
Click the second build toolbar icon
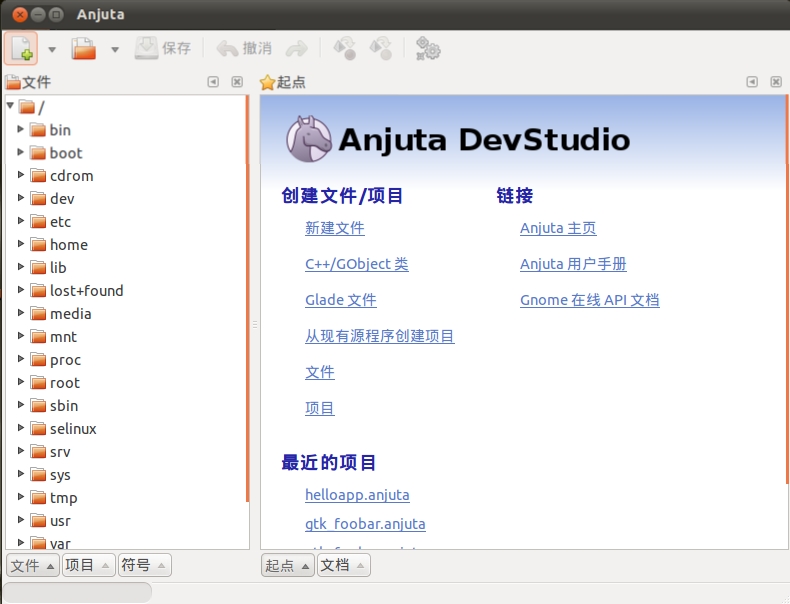pyautogui.click(x=381, y=48)
